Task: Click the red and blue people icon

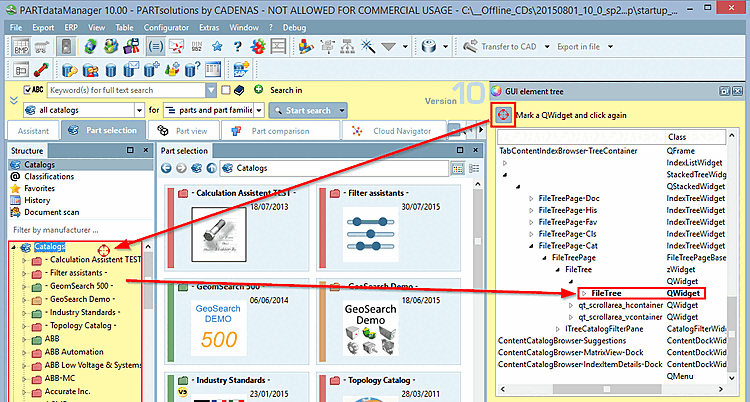Action: tap(258, 46)
